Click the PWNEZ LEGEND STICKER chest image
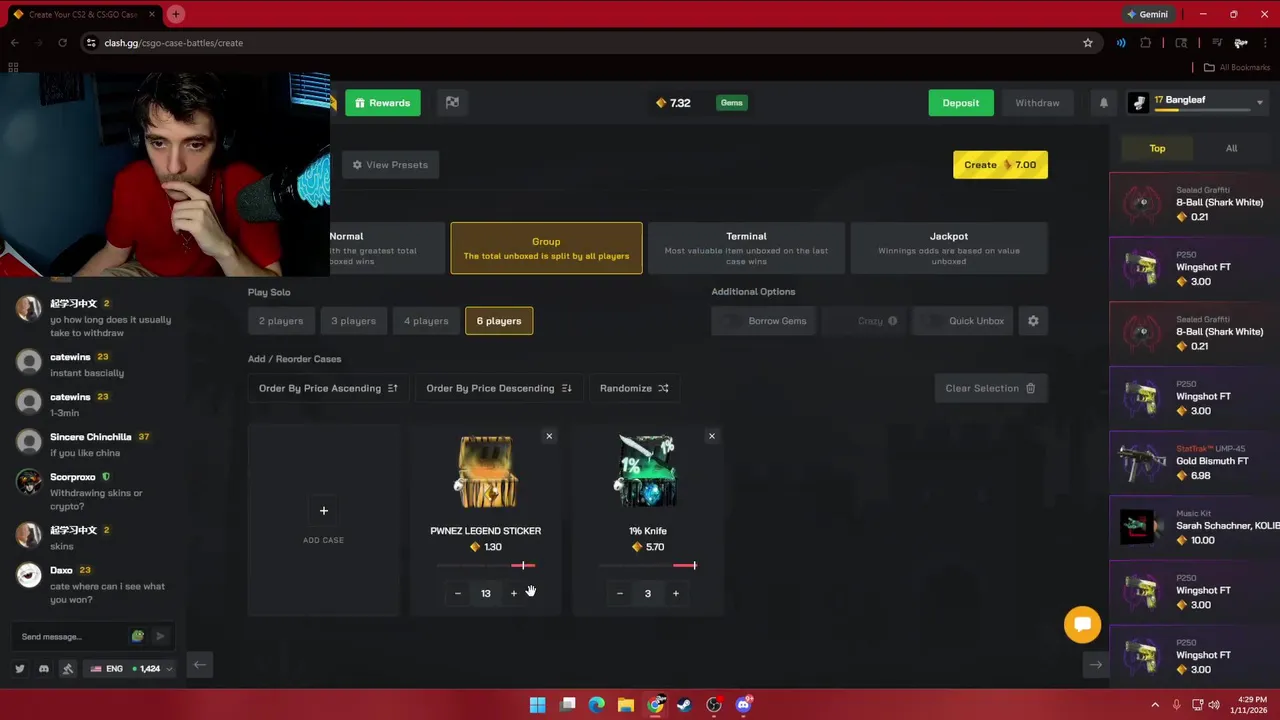Screen dimensions: 1280x720 tap(486, 472)
